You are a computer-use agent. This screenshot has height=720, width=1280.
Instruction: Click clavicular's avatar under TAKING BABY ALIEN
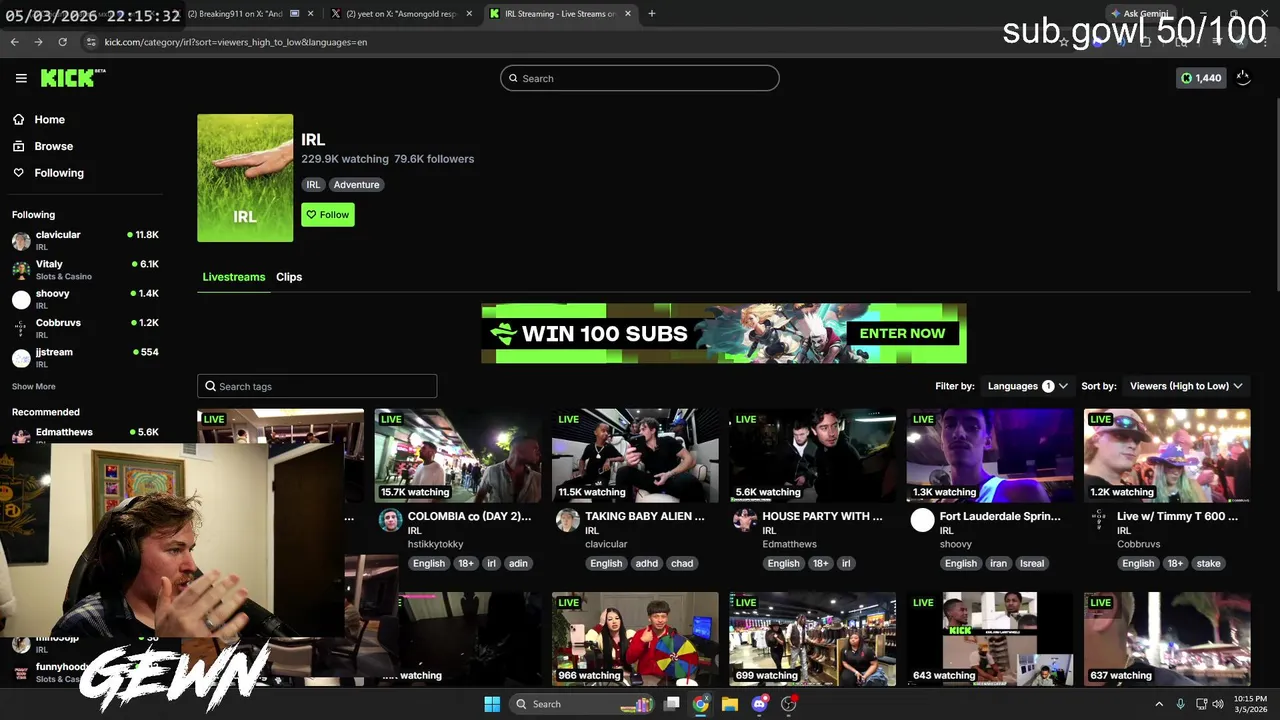(568, 520)
